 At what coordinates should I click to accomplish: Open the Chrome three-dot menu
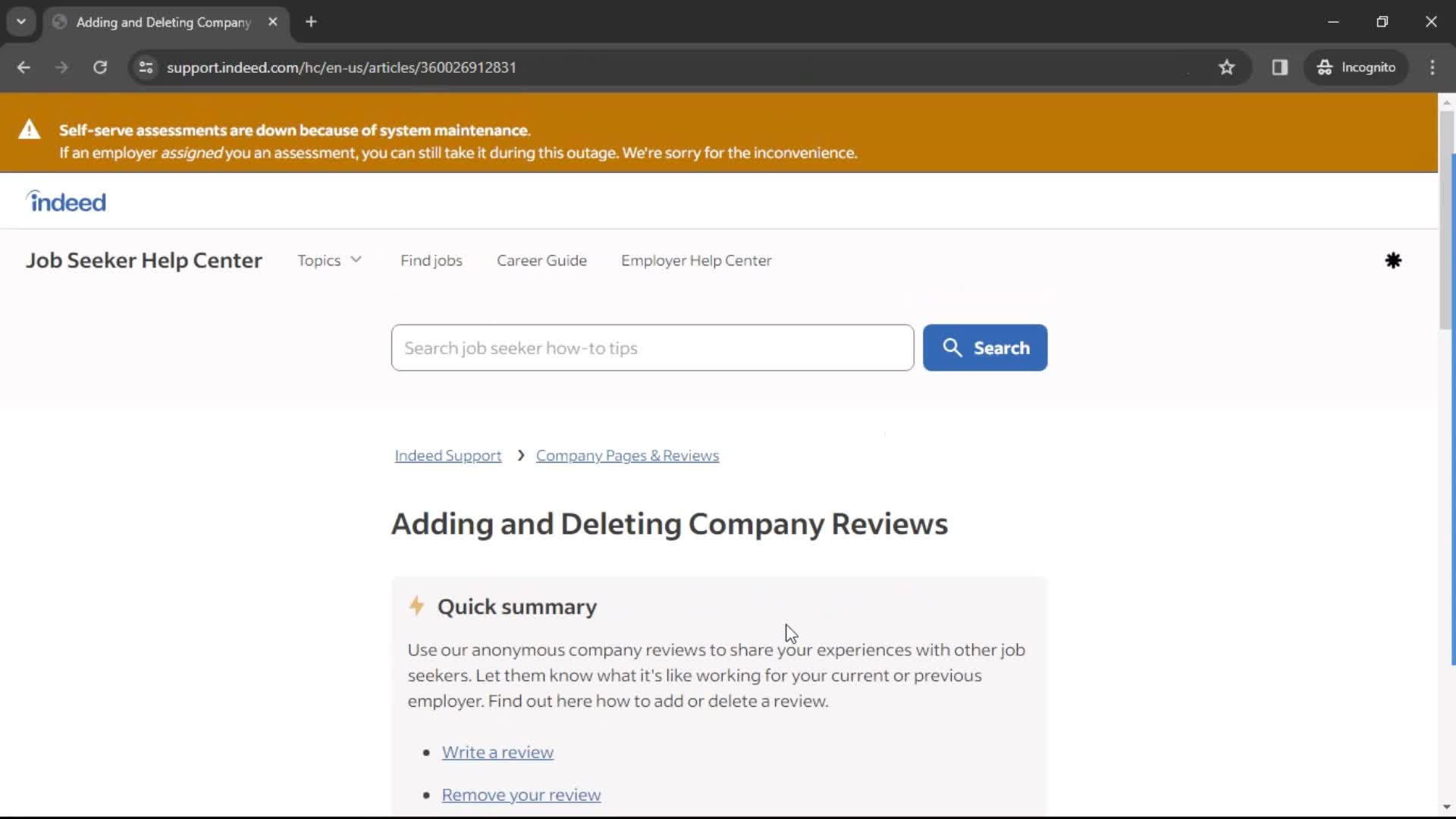pos(1432,67)
